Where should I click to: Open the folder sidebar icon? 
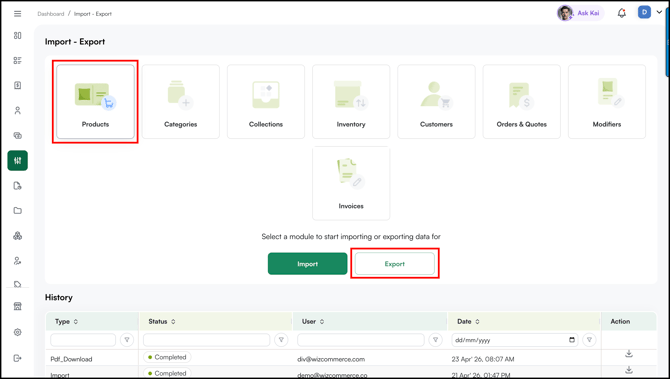click(18, 210)
